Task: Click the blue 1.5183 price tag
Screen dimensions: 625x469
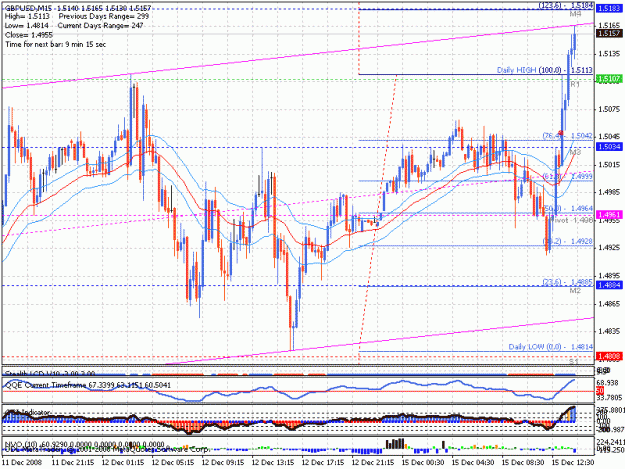Action: (x=609, y=9)
